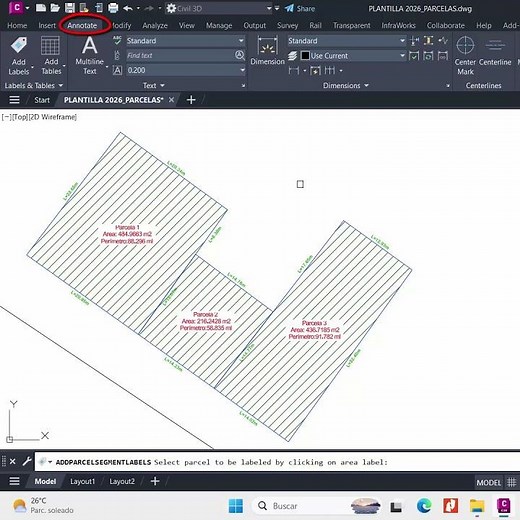520x520 pixels.
Task: Toggle the MODEL space button
Action: tap(488, 482)
